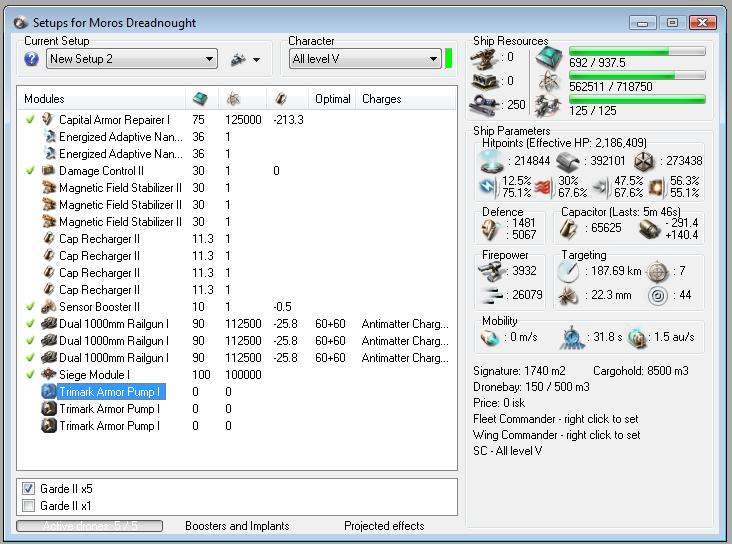Click the Active drones 5 / 5 bar
Screen dimensions: 732x545
pos(90,526)
